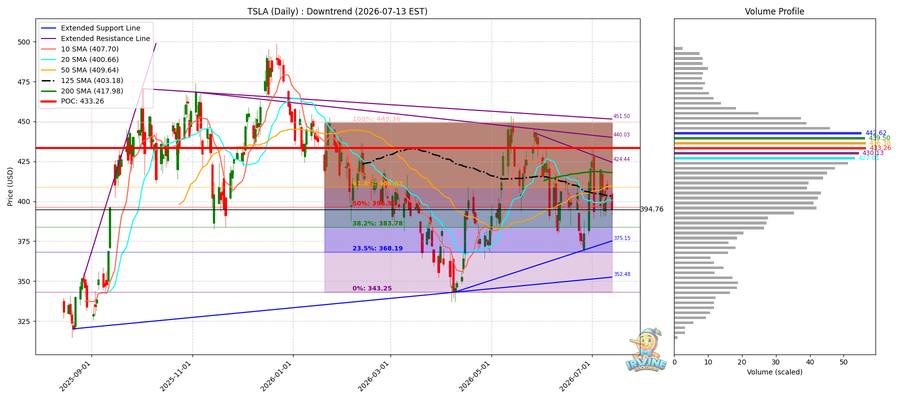Click the '0%: 343.25' Fibonacci label
Screen dimensions: 900x400
pos(372,288)
